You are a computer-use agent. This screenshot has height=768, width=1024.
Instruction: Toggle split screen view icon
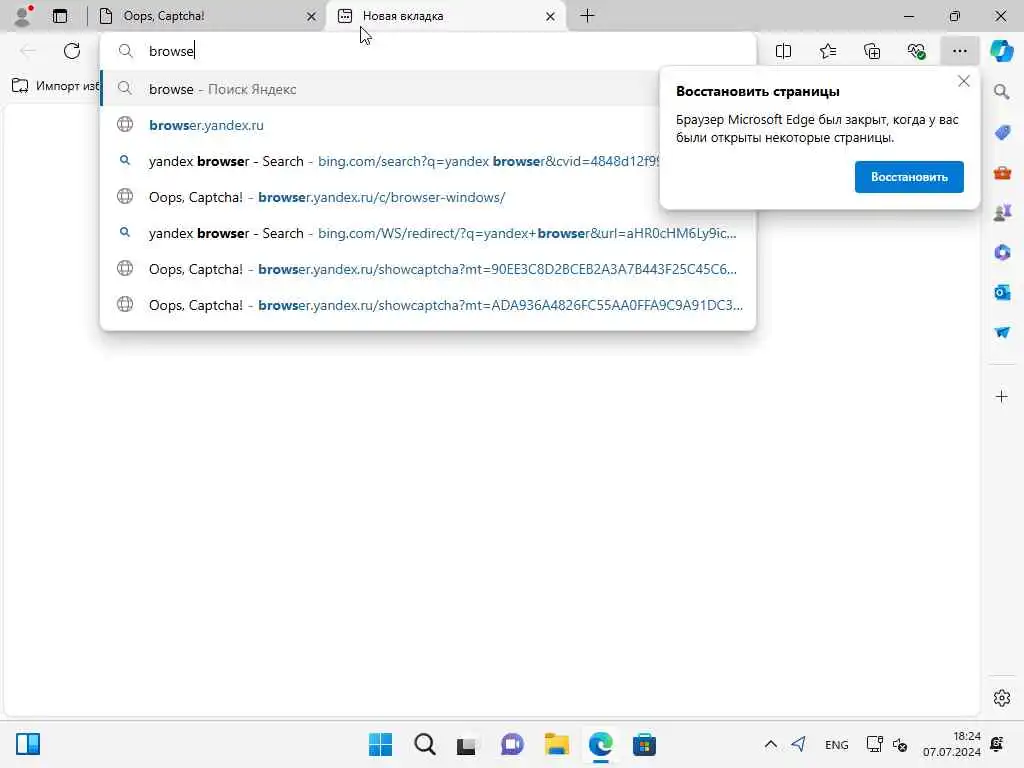coord(783,51)
